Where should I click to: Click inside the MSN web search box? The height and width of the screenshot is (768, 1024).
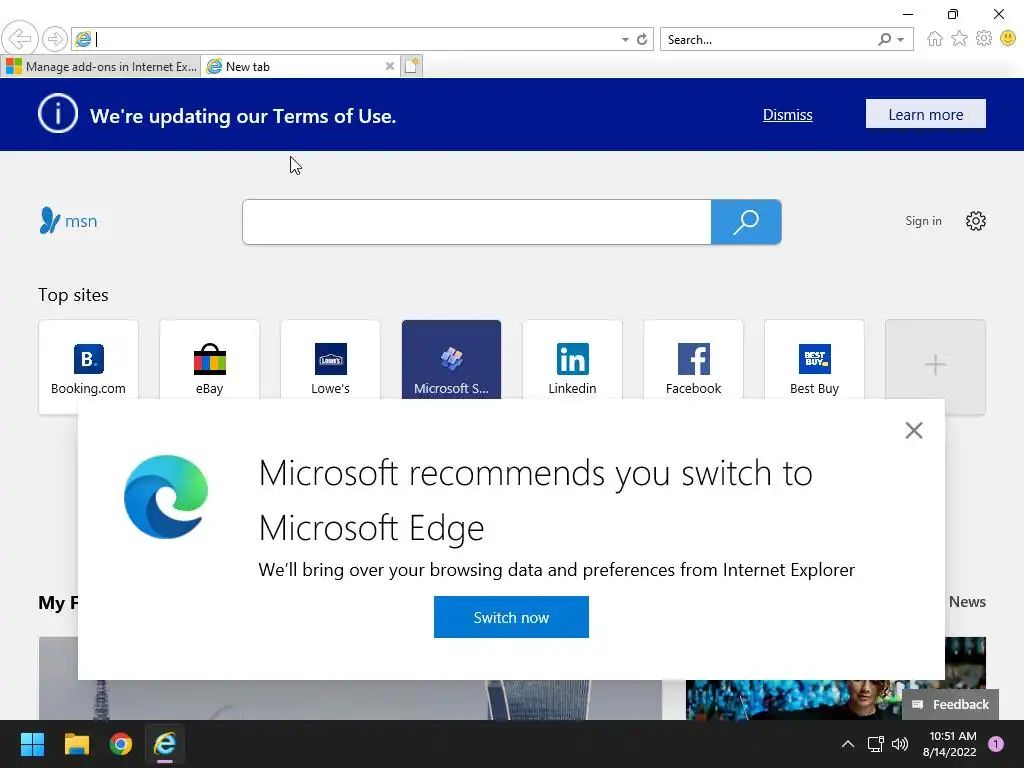coord(476,222)
